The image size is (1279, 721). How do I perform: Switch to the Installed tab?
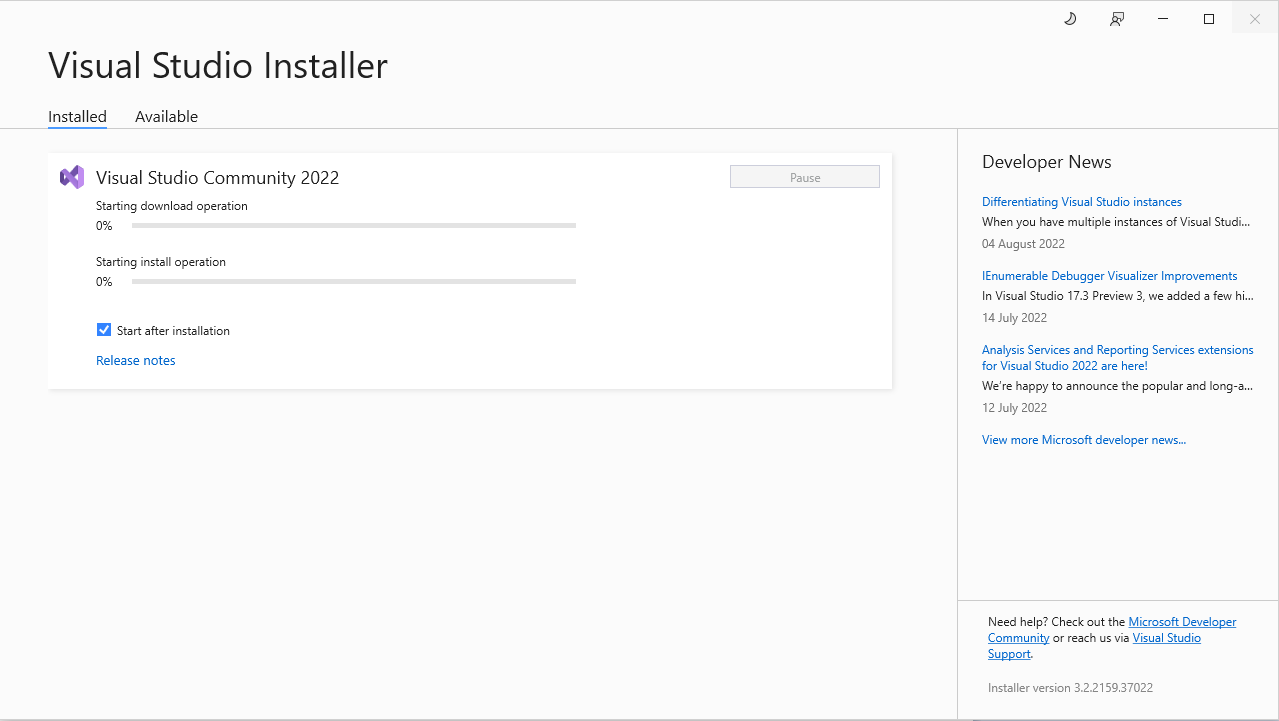tap(77, 116)
